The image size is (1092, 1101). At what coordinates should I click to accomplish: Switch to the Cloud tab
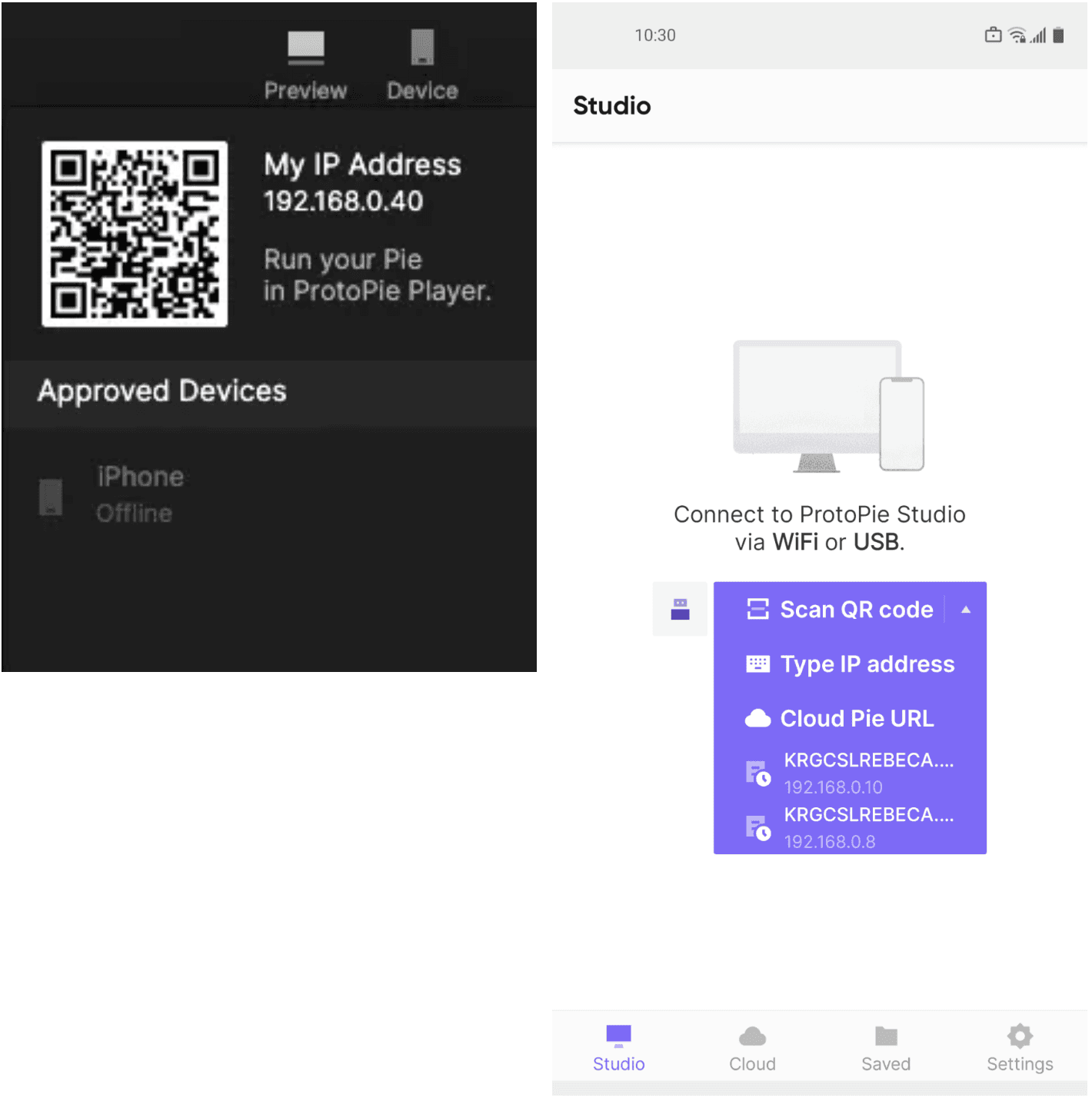tap(752, 1048)
